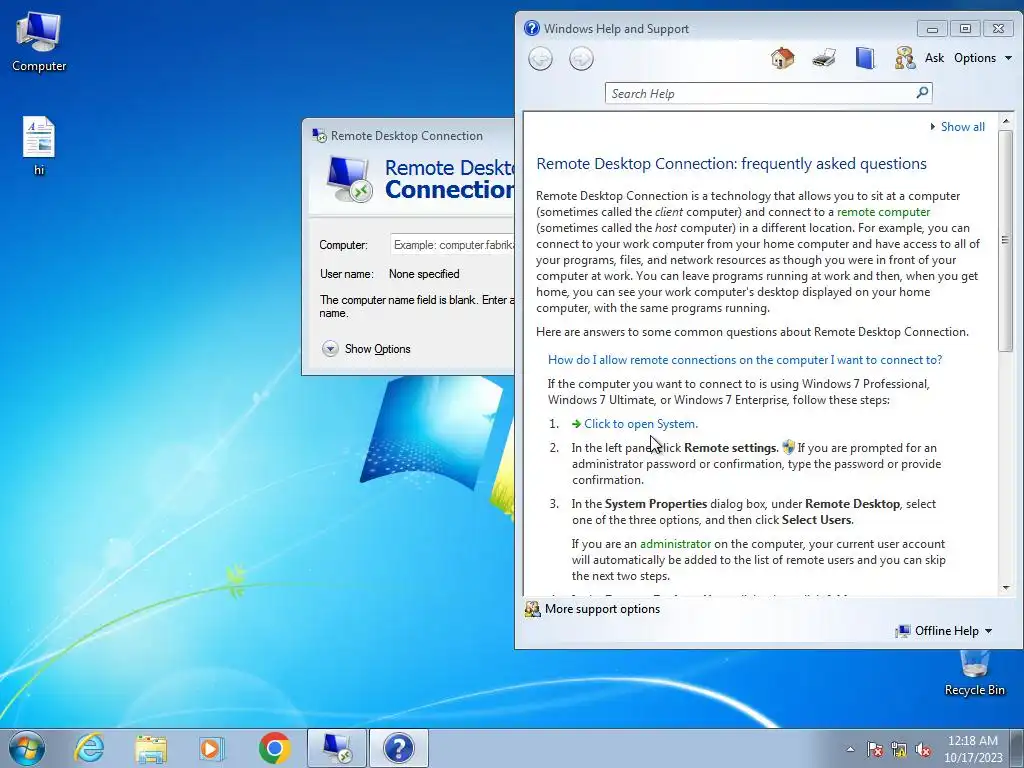Open the taskbar clock and date
Screen dimensions: 1024x768
[x=973, y=749]
